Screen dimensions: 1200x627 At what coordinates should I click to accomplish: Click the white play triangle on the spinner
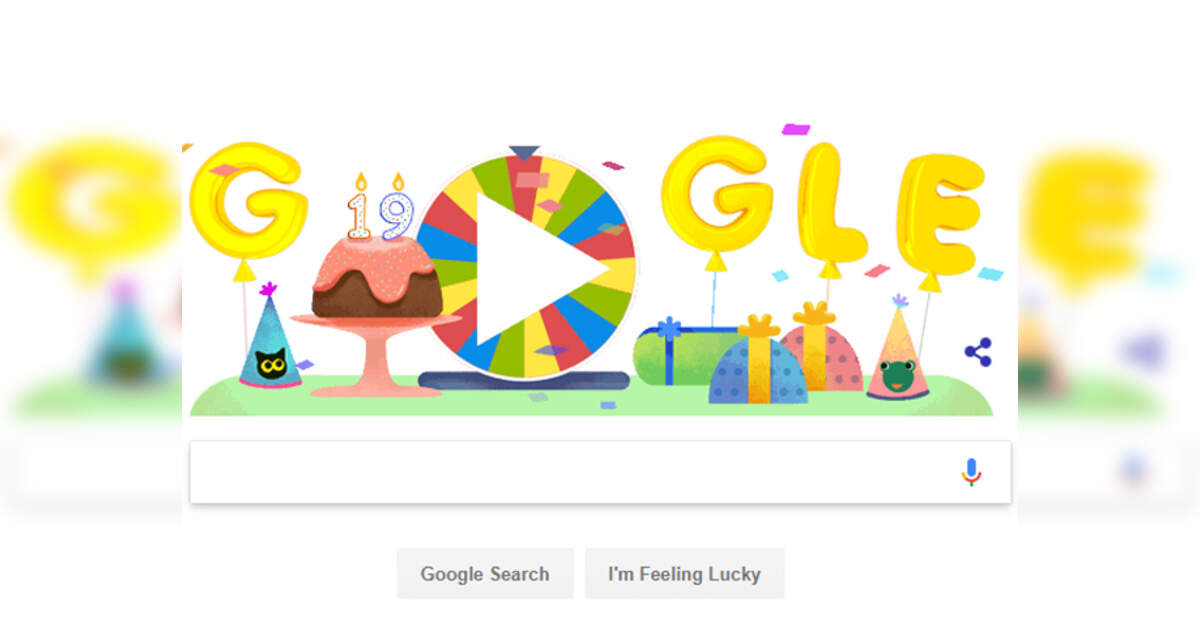point(535,268)
